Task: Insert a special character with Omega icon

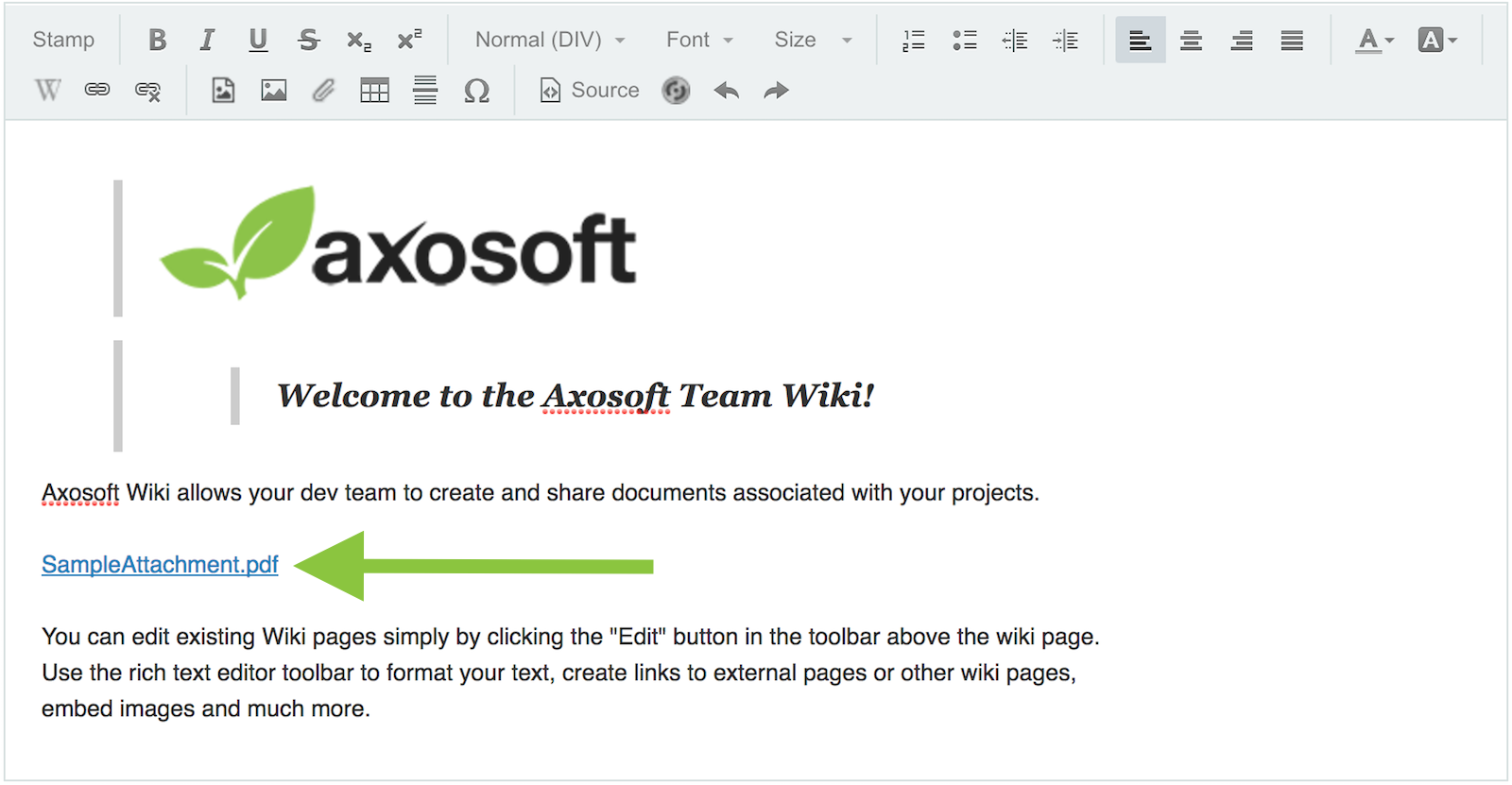Action: pyautogui.click(x=476, y=90)
